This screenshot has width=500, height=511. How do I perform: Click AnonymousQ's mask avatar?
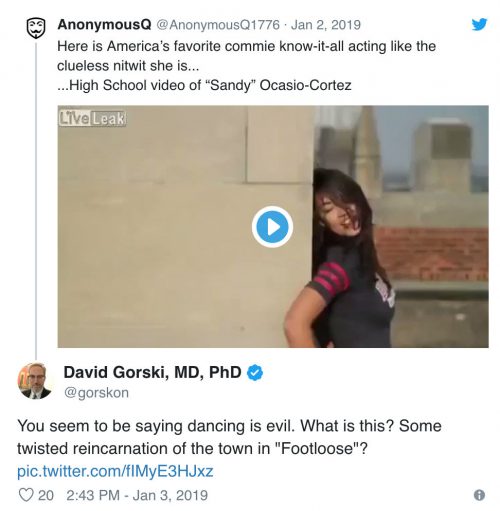point(36,28)
